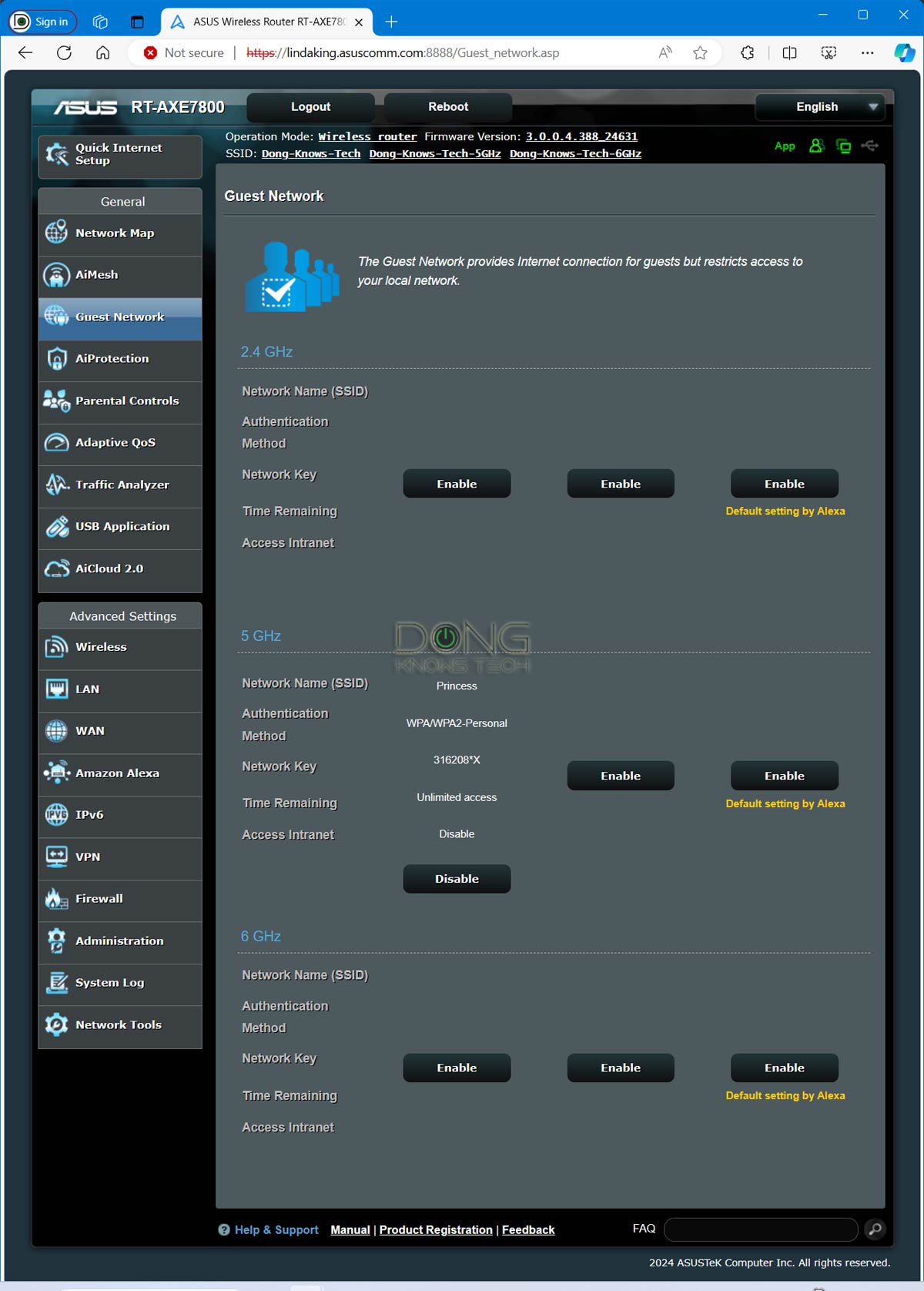This screenshot has width=924, height=1291.
Task: Click the AiProtection shield icon
Action: (56, 358)
